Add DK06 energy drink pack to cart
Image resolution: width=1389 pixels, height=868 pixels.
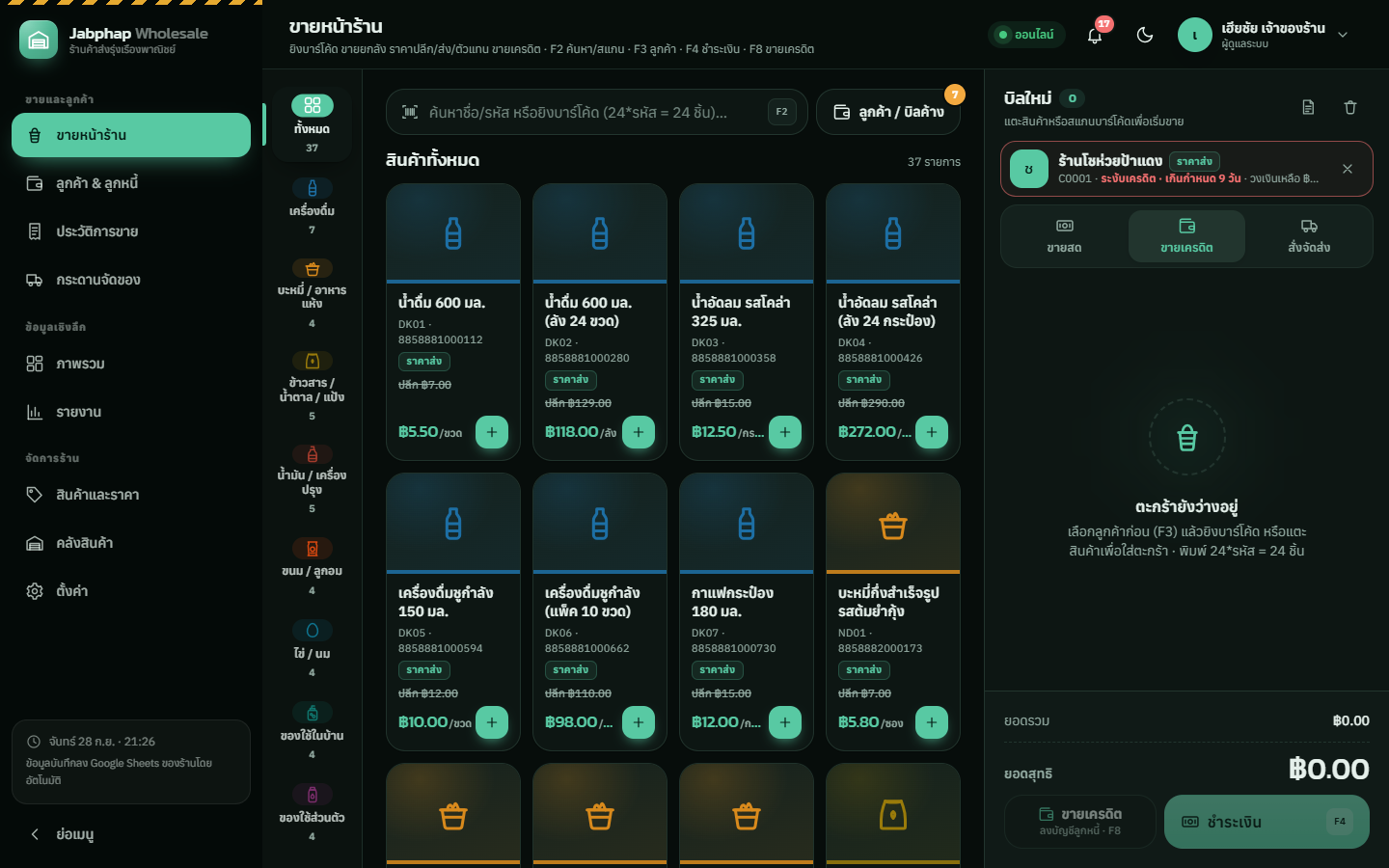coord(639,722)
